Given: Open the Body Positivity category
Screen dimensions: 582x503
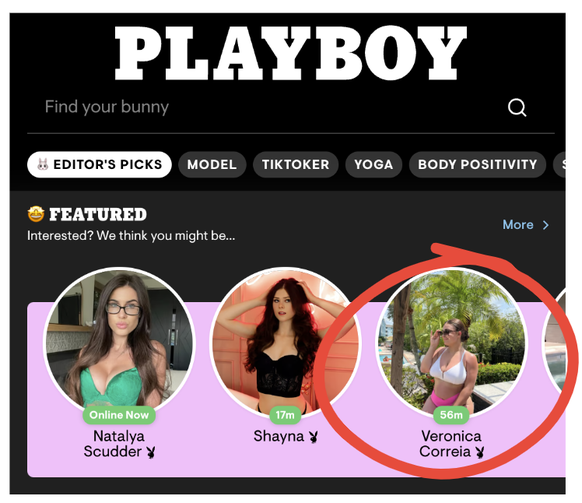Looking at the screenshot, I should [477, 164].
